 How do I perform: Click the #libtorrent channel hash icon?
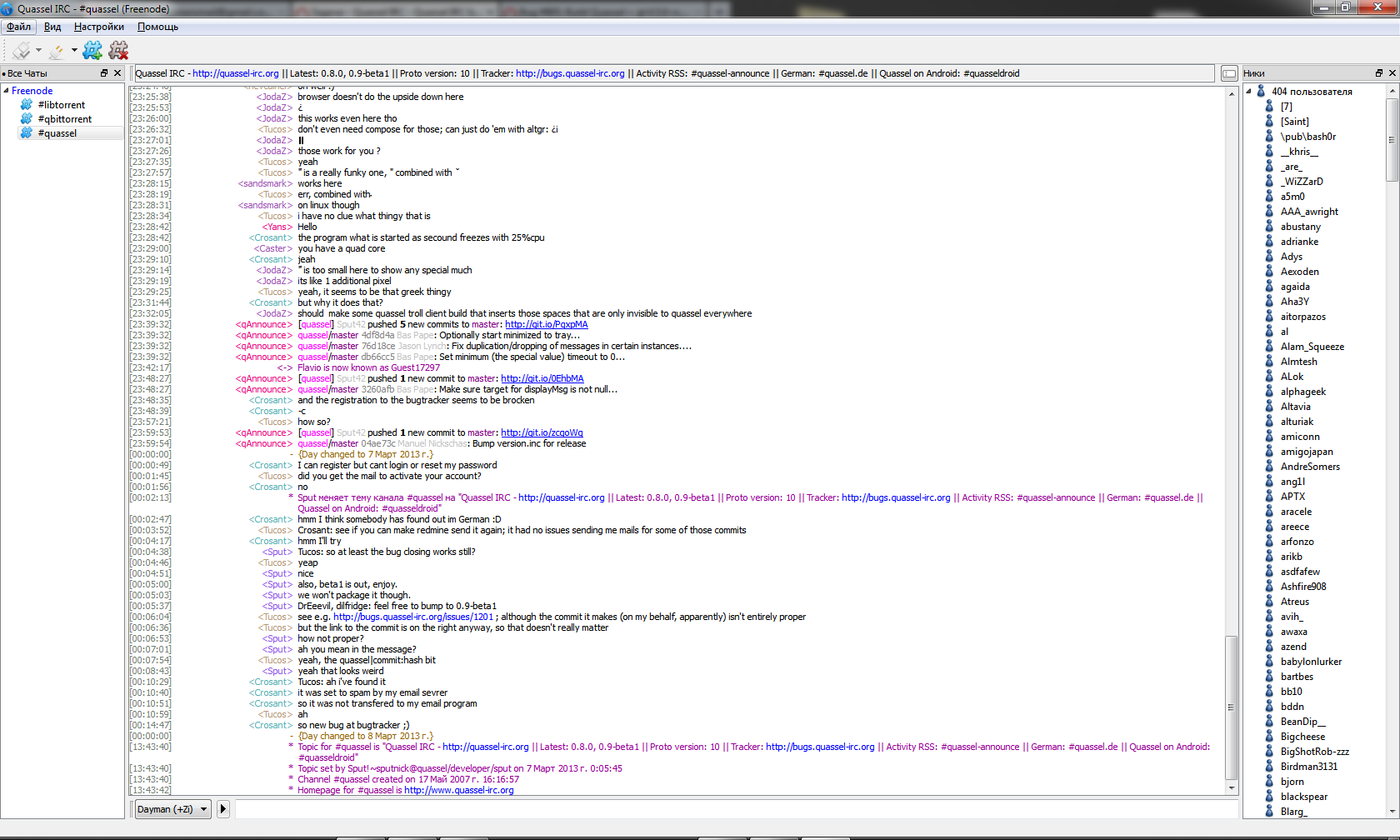point(27,105)
